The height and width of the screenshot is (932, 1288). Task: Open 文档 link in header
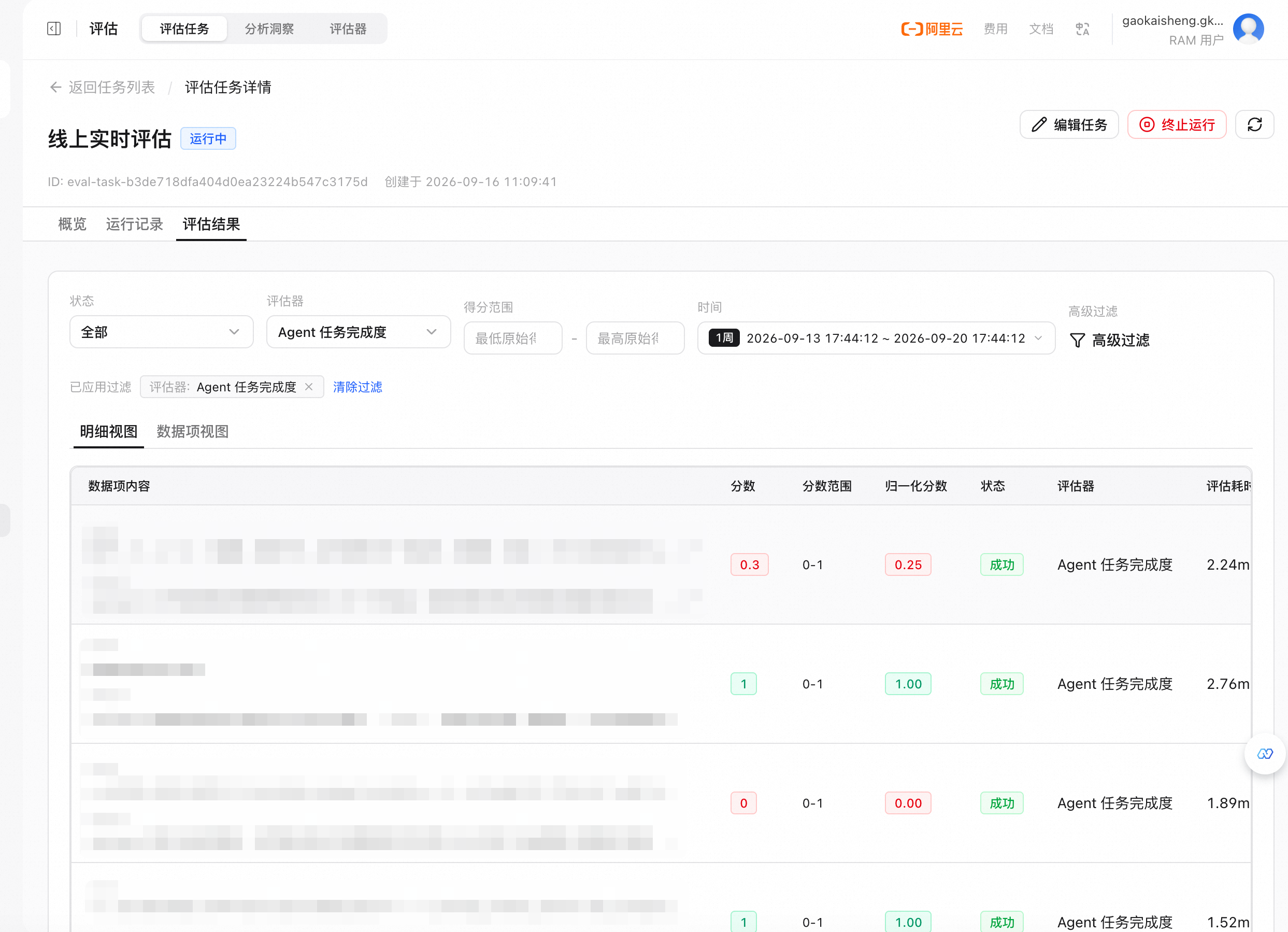pyautogui.click(x=1041, y=29)
